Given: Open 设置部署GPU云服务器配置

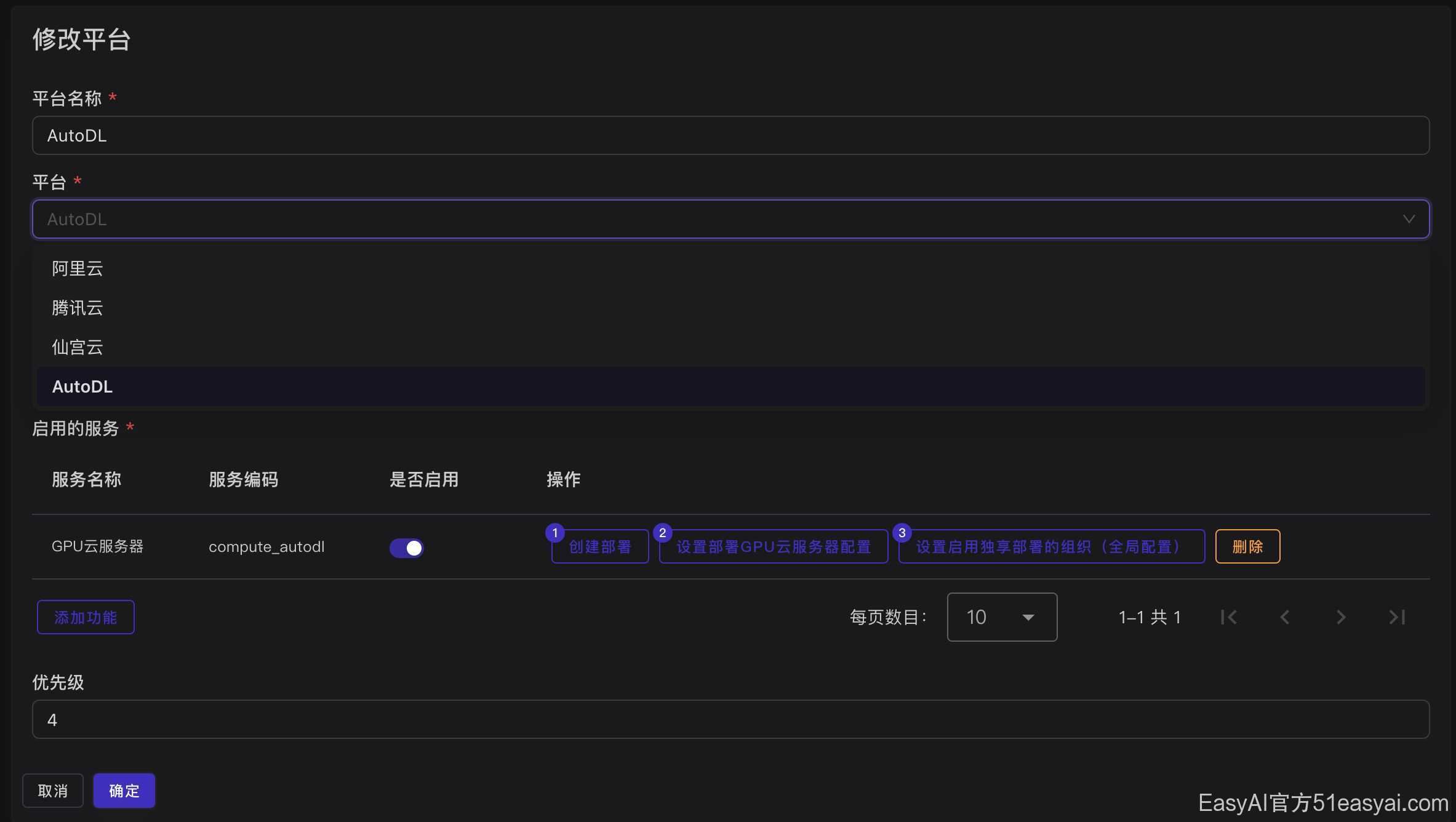Looking at the screenshot, I should pos(774,546).
